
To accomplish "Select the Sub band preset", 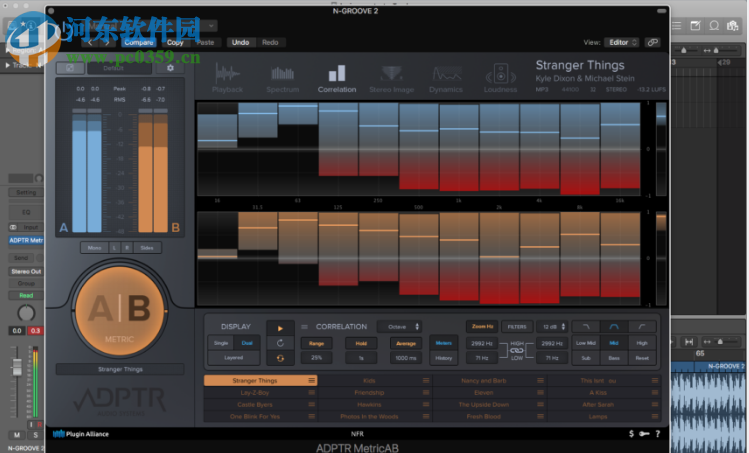I will click(x=586, y=358).
